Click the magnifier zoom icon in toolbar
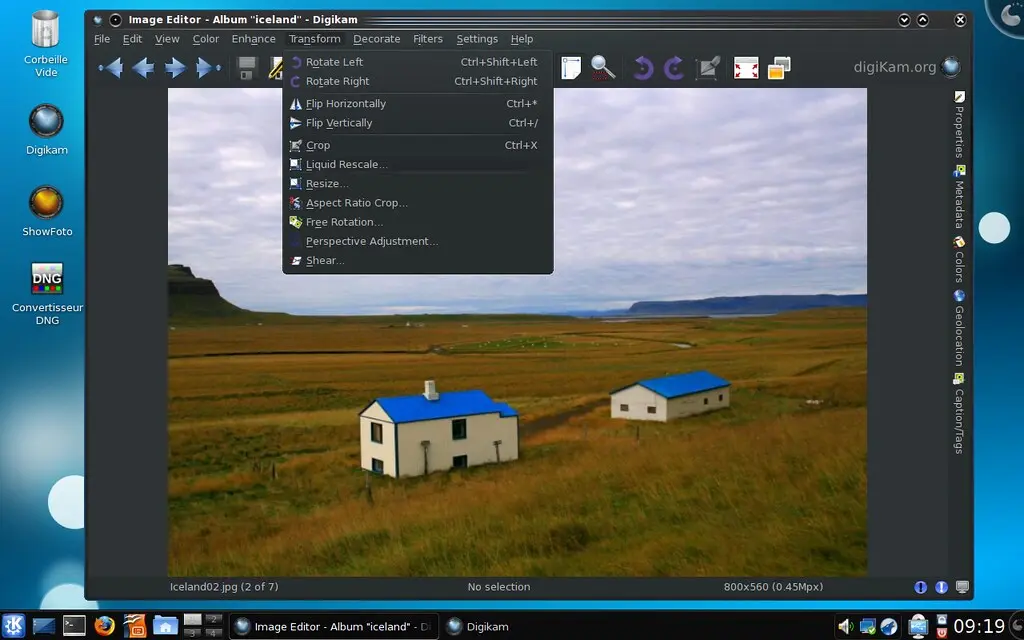This screenshot has width=1024, height=640. pyautogui.click(x=603, y=68)
